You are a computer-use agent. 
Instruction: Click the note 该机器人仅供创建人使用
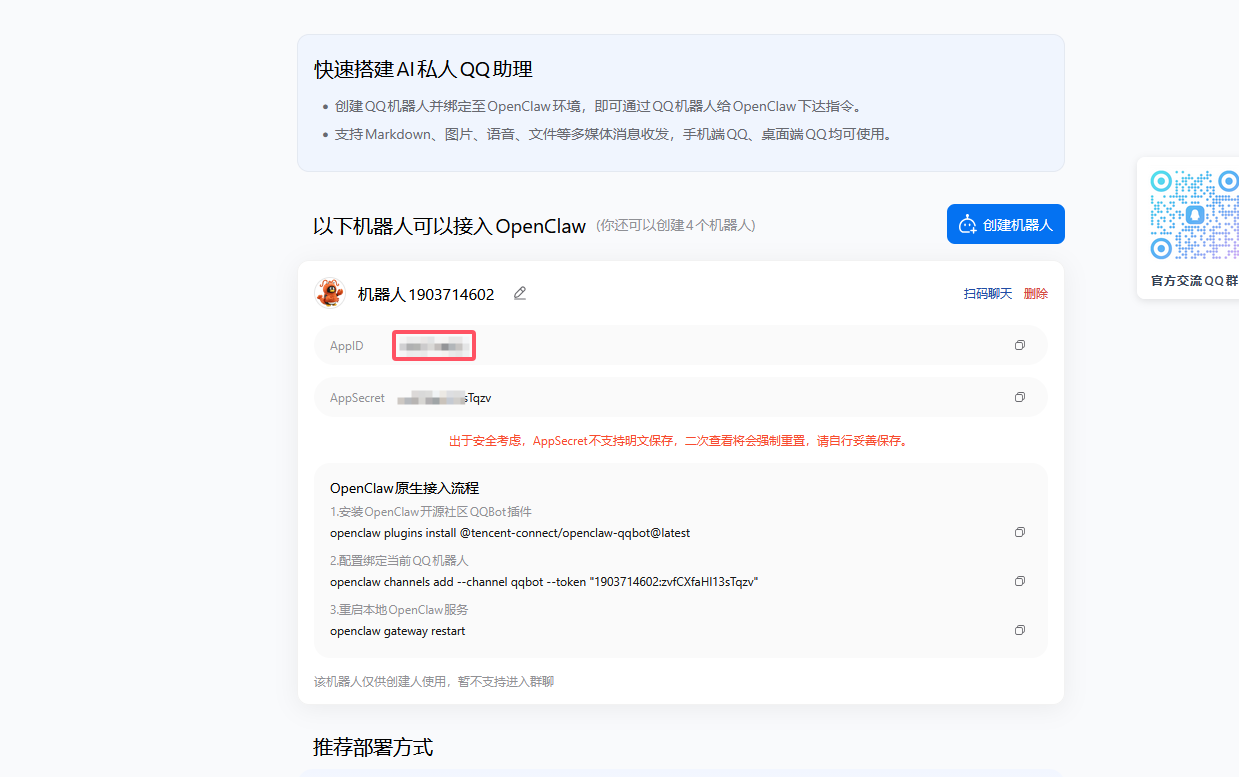434,682
